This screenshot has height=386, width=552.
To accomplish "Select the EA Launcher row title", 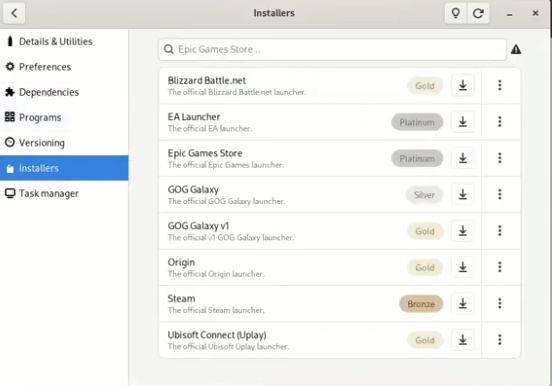I will tap(194, 117).
